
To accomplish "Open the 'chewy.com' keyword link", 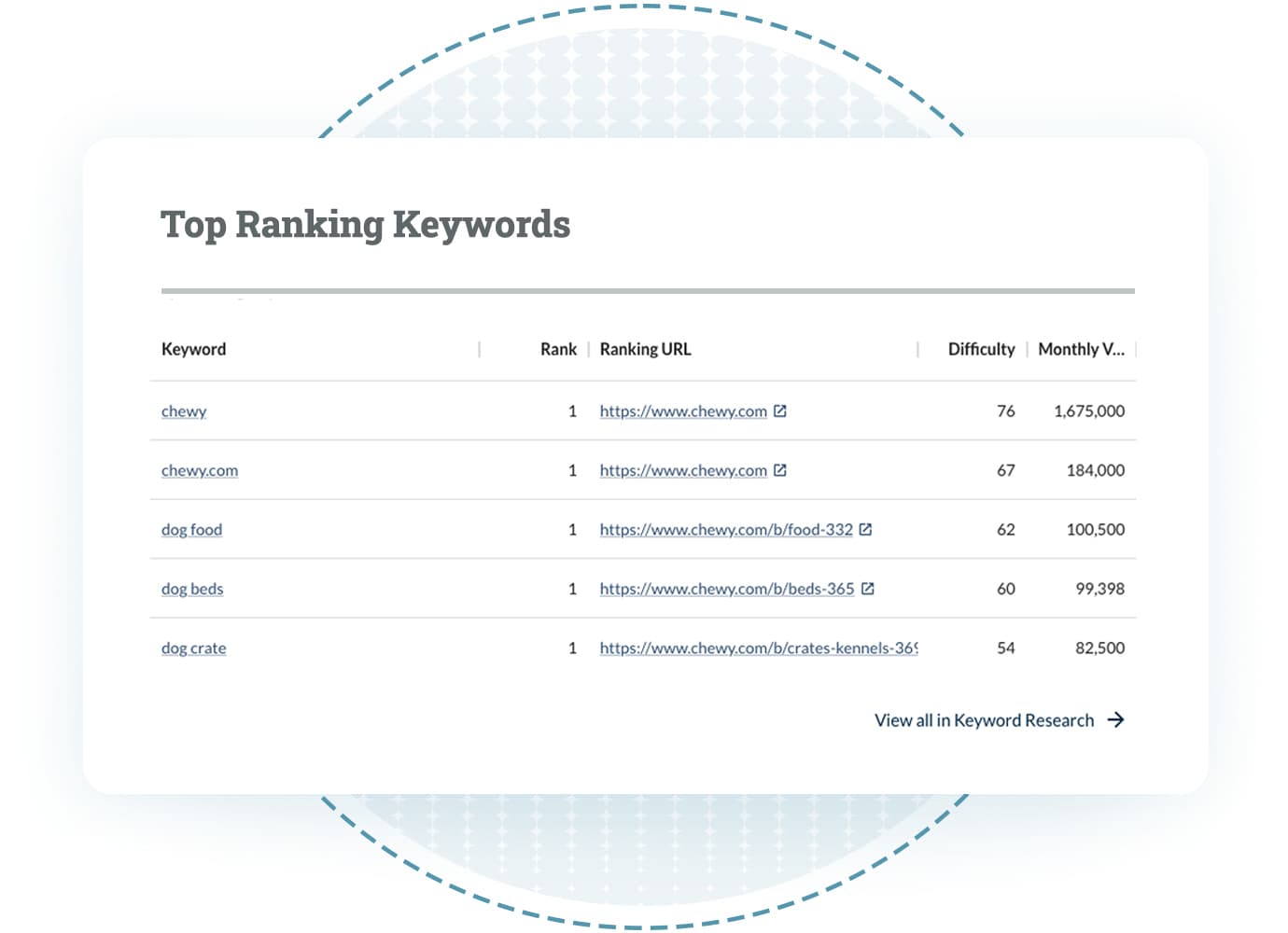I will (x=200, y=470).
